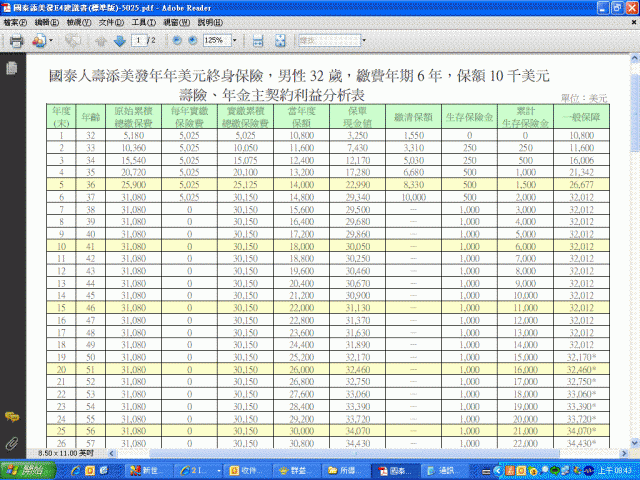Image resolution: width=640 pixels, height=480 pixels.
Task: Go to next page with blue down arrow
Action: (x=120, y=41)
